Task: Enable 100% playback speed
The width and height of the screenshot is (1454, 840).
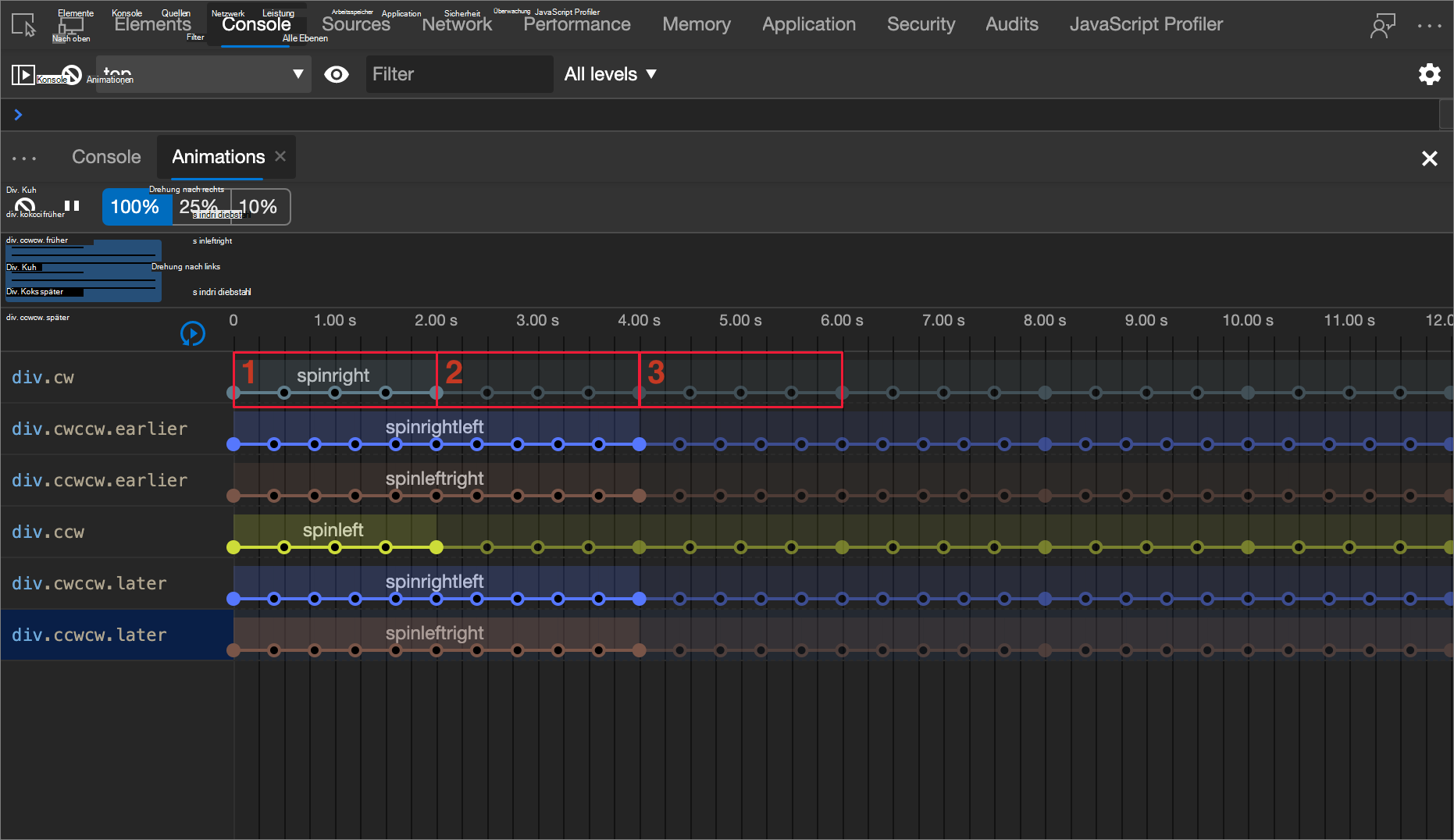Action: click(x=136, y=206)
